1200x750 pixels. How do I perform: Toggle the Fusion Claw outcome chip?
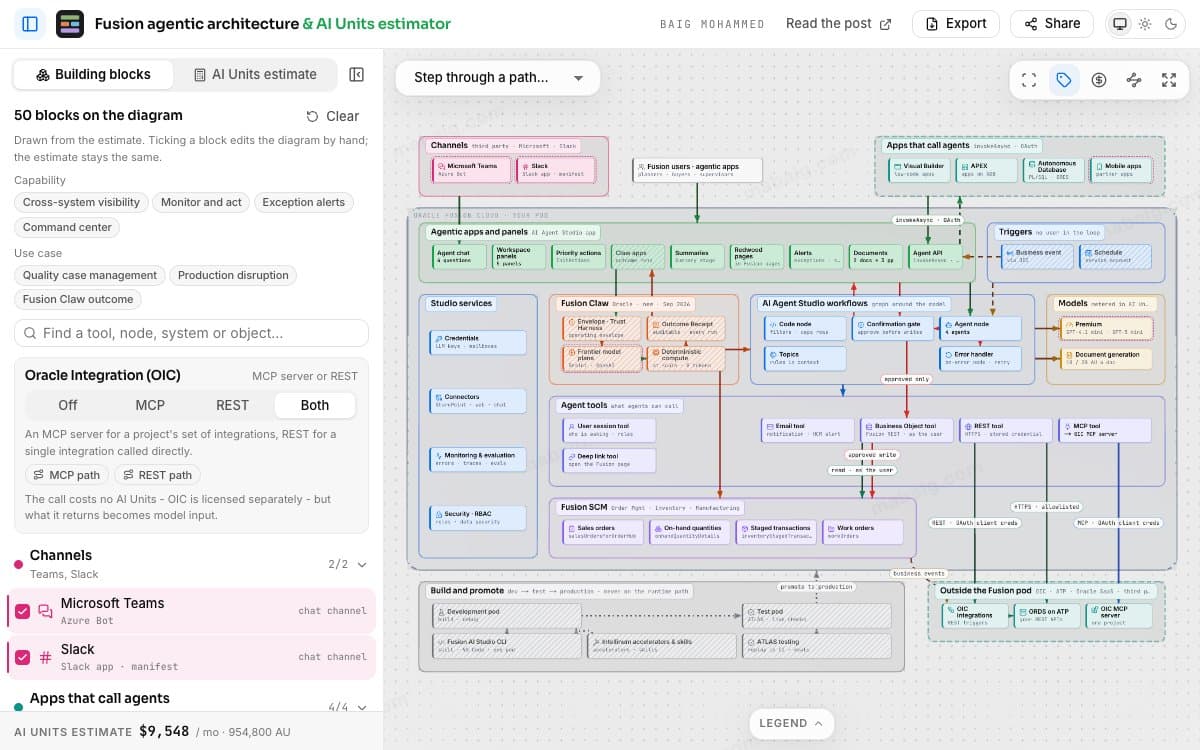tap(78, 299)
